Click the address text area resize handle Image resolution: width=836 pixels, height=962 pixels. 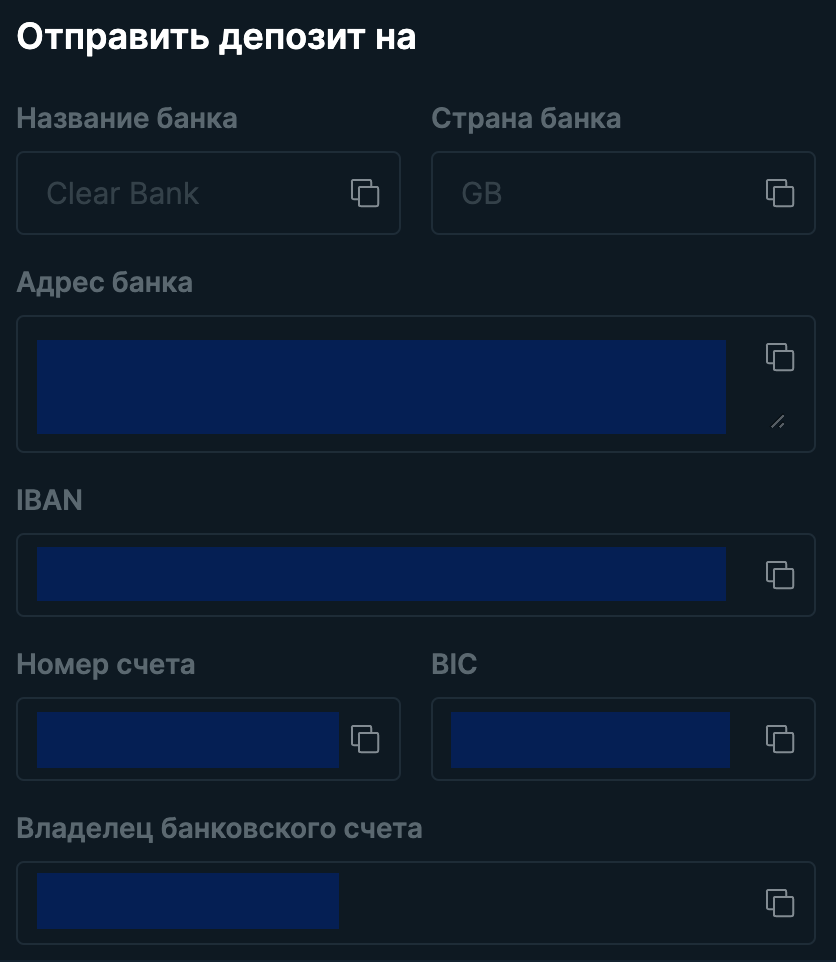[778, 422]
